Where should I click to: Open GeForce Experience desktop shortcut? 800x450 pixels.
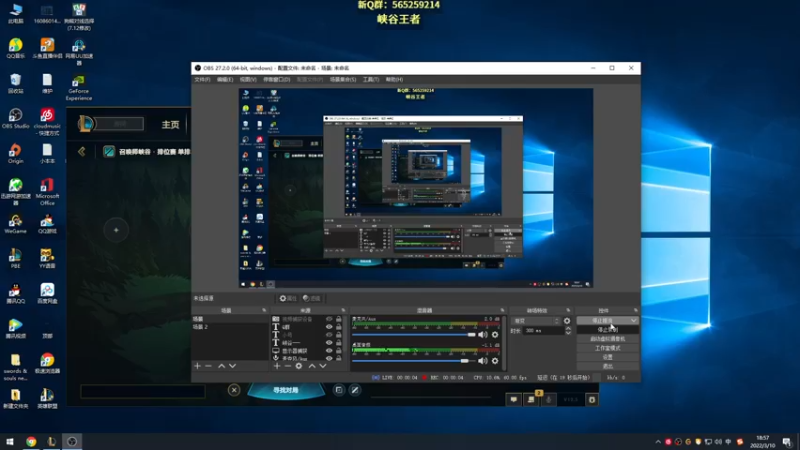pos(79,88)
